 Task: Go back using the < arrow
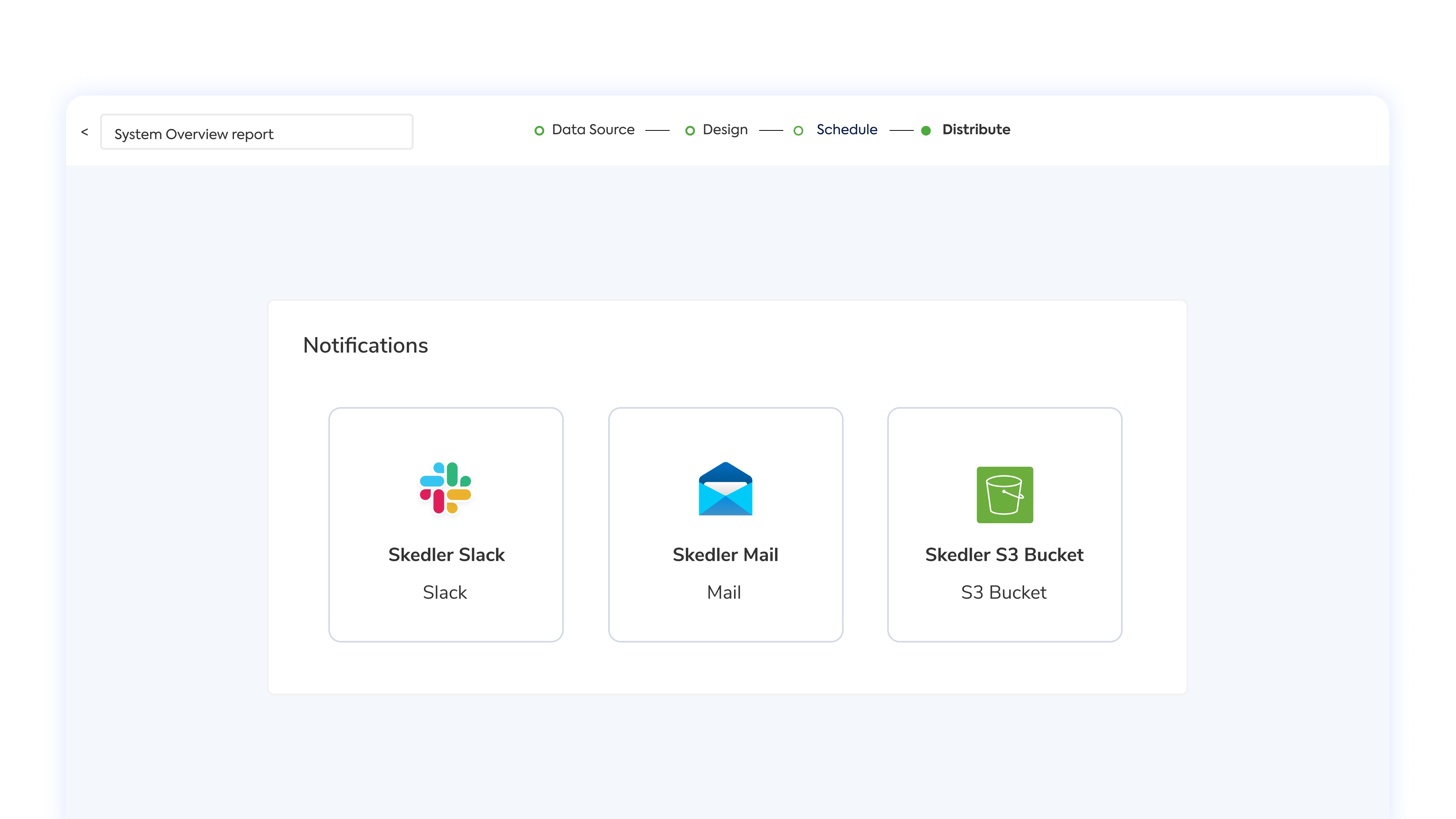(85, 132)
